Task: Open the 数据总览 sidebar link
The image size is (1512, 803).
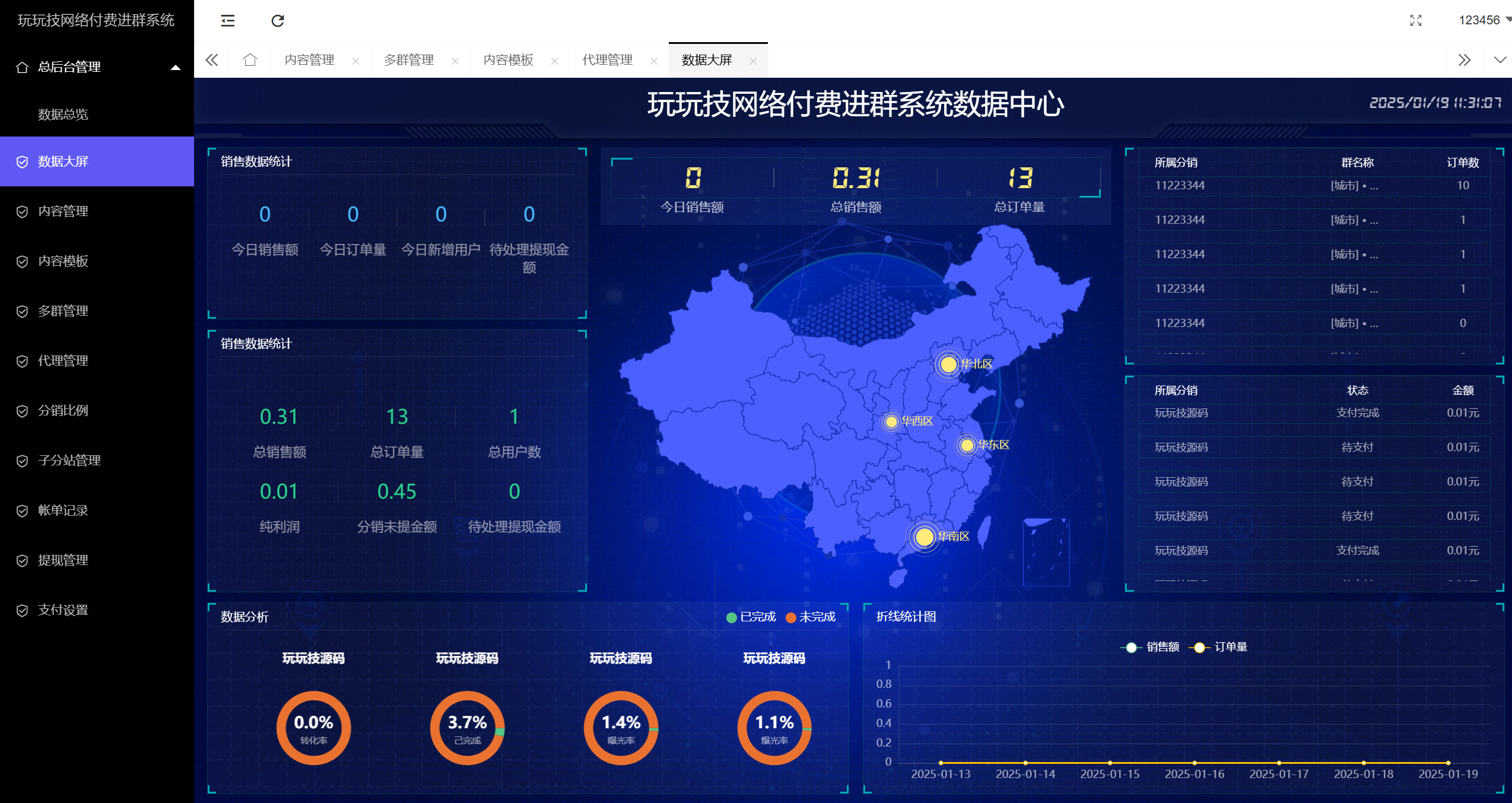Action: point(63,114)
